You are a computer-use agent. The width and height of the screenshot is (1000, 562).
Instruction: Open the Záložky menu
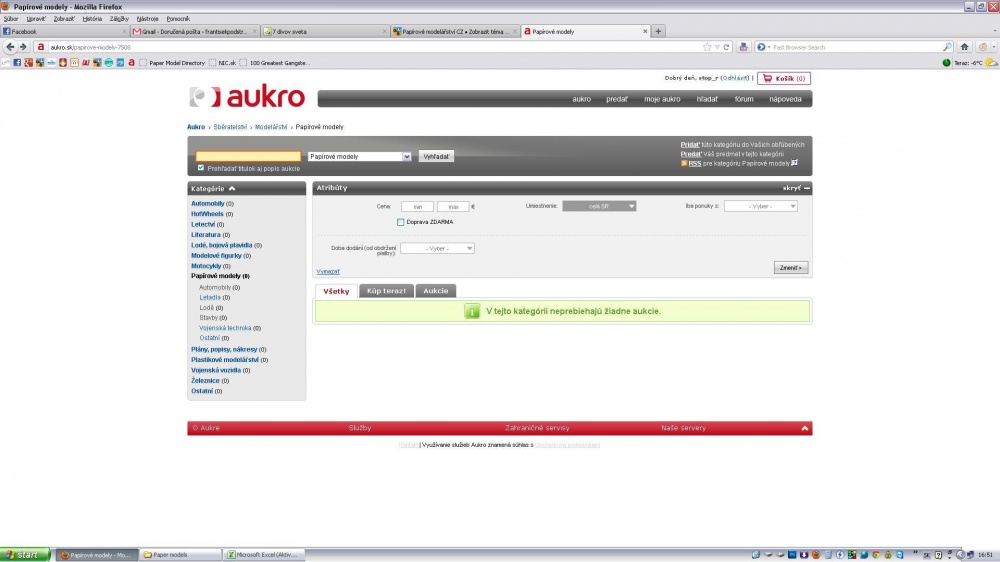[x=119, y=18]
